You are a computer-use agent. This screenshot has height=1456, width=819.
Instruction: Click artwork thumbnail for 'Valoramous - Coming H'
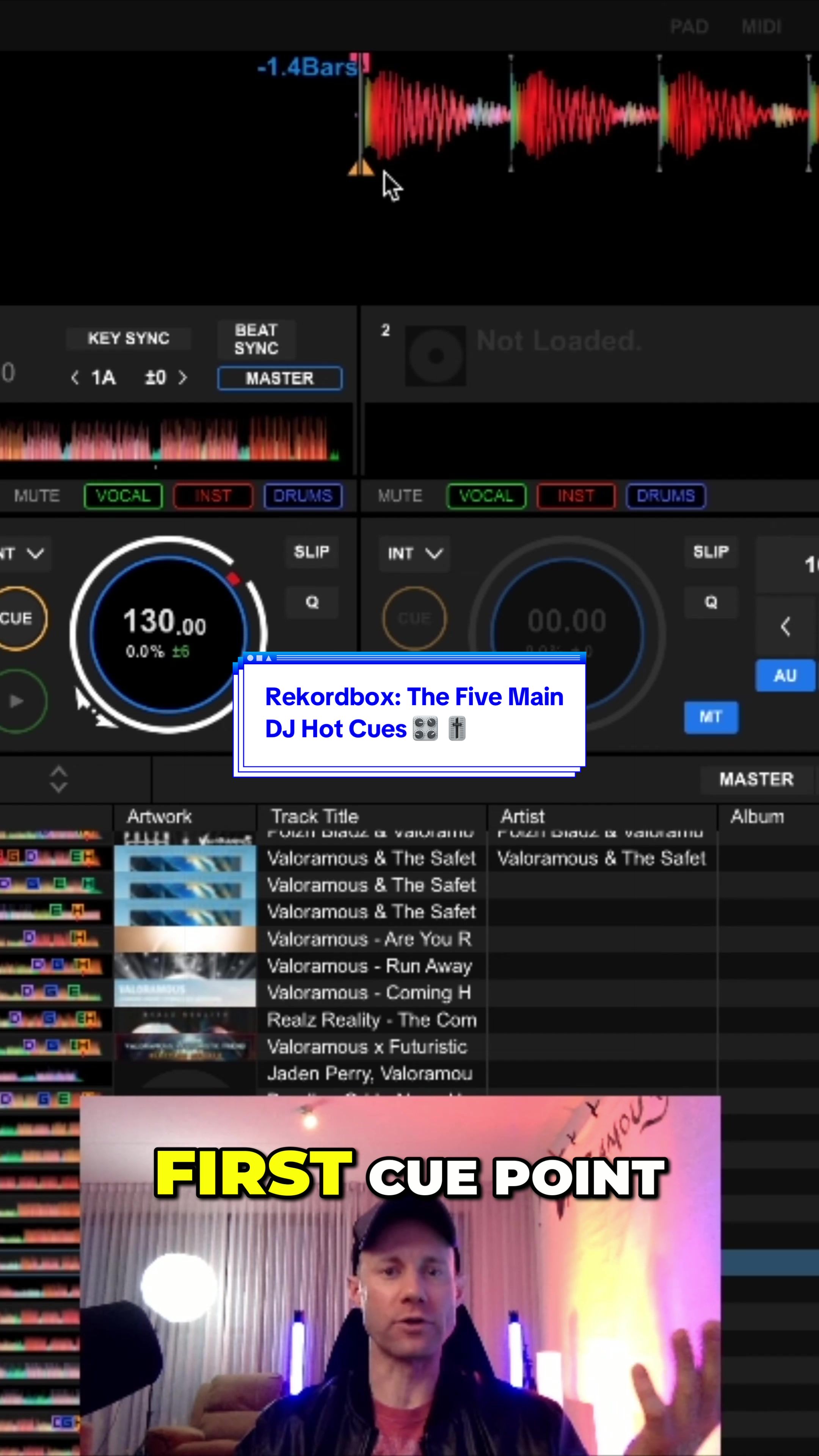pos(185,993)
